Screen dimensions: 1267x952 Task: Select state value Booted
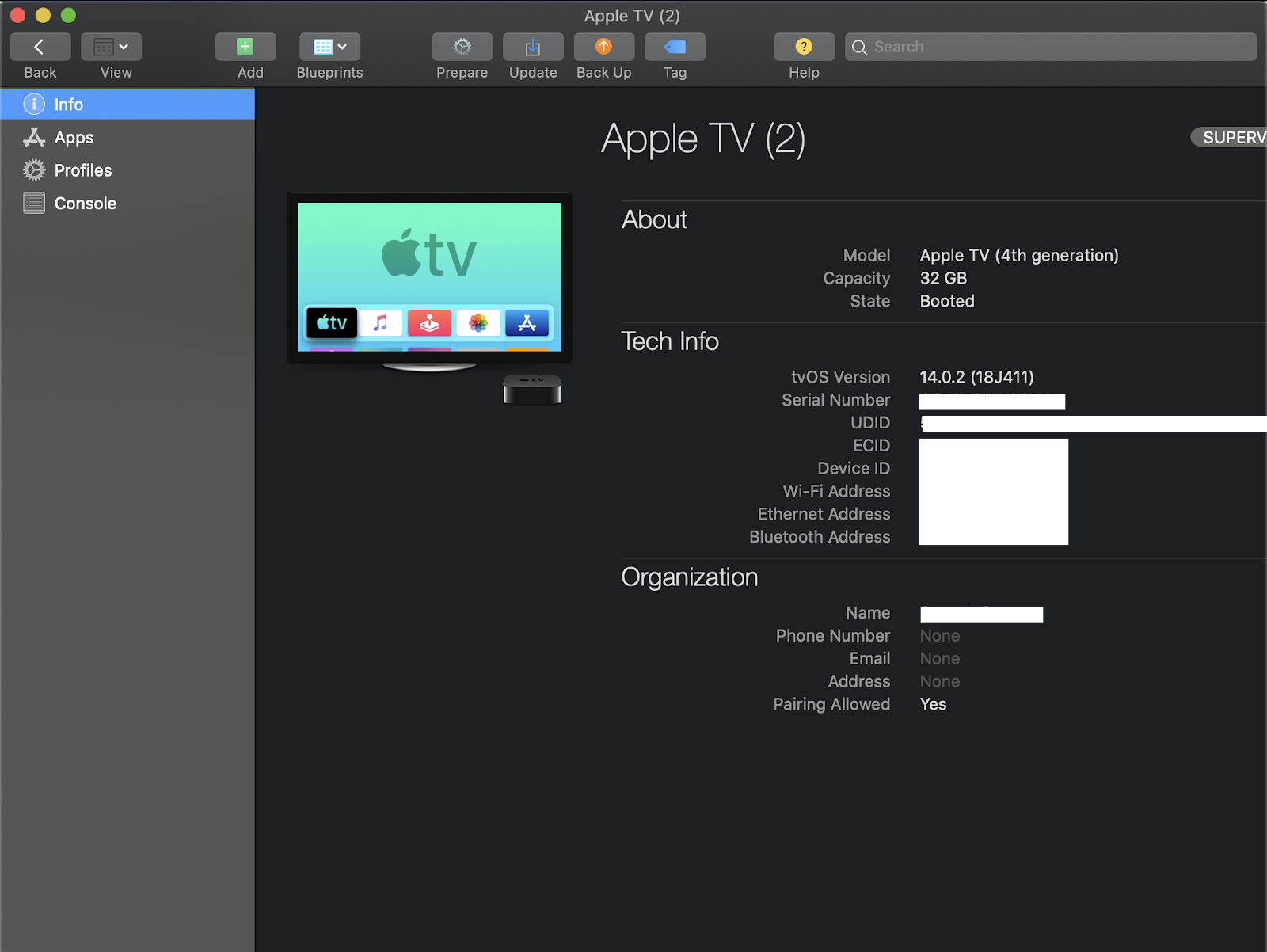(947, 301)
